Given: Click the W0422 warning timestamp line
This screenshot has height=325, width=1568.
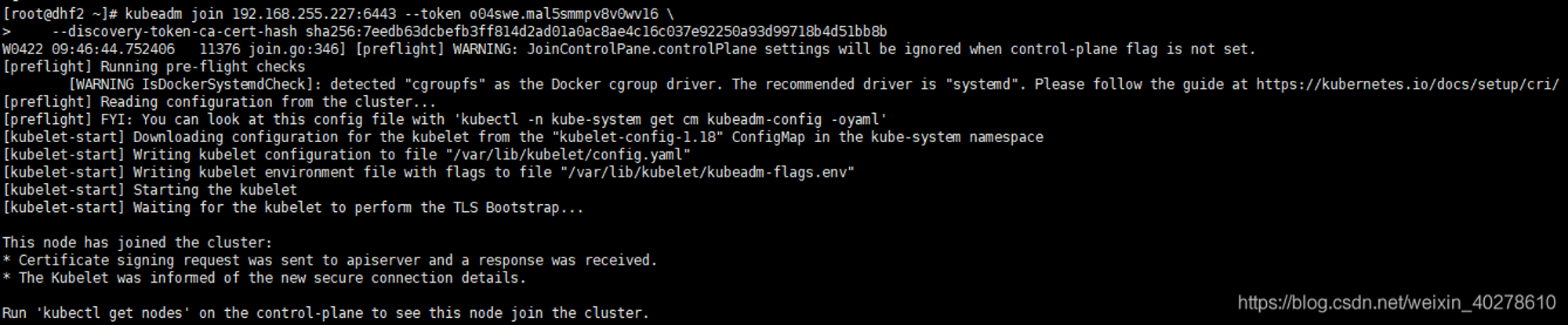Looking at the screenshot, I should pyautogui.click(x=629, y=49).
